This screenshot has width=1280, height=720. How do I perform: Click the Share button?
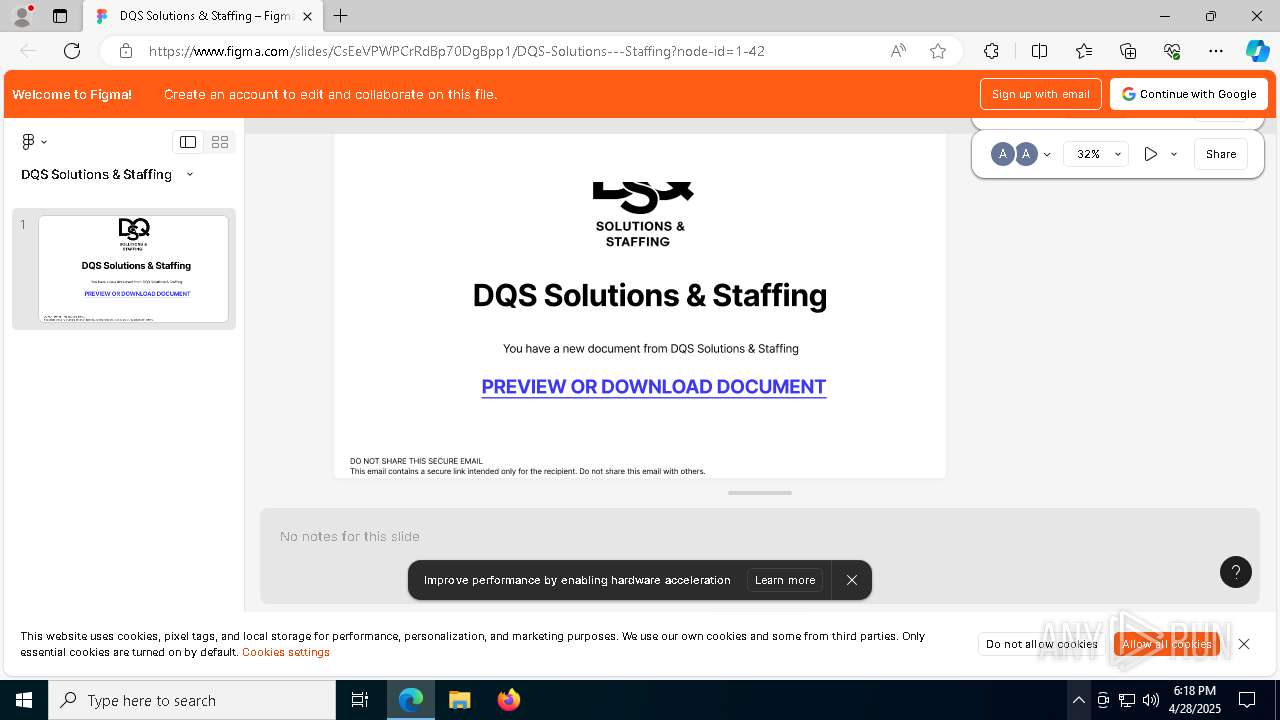[x=1221, y=154]
